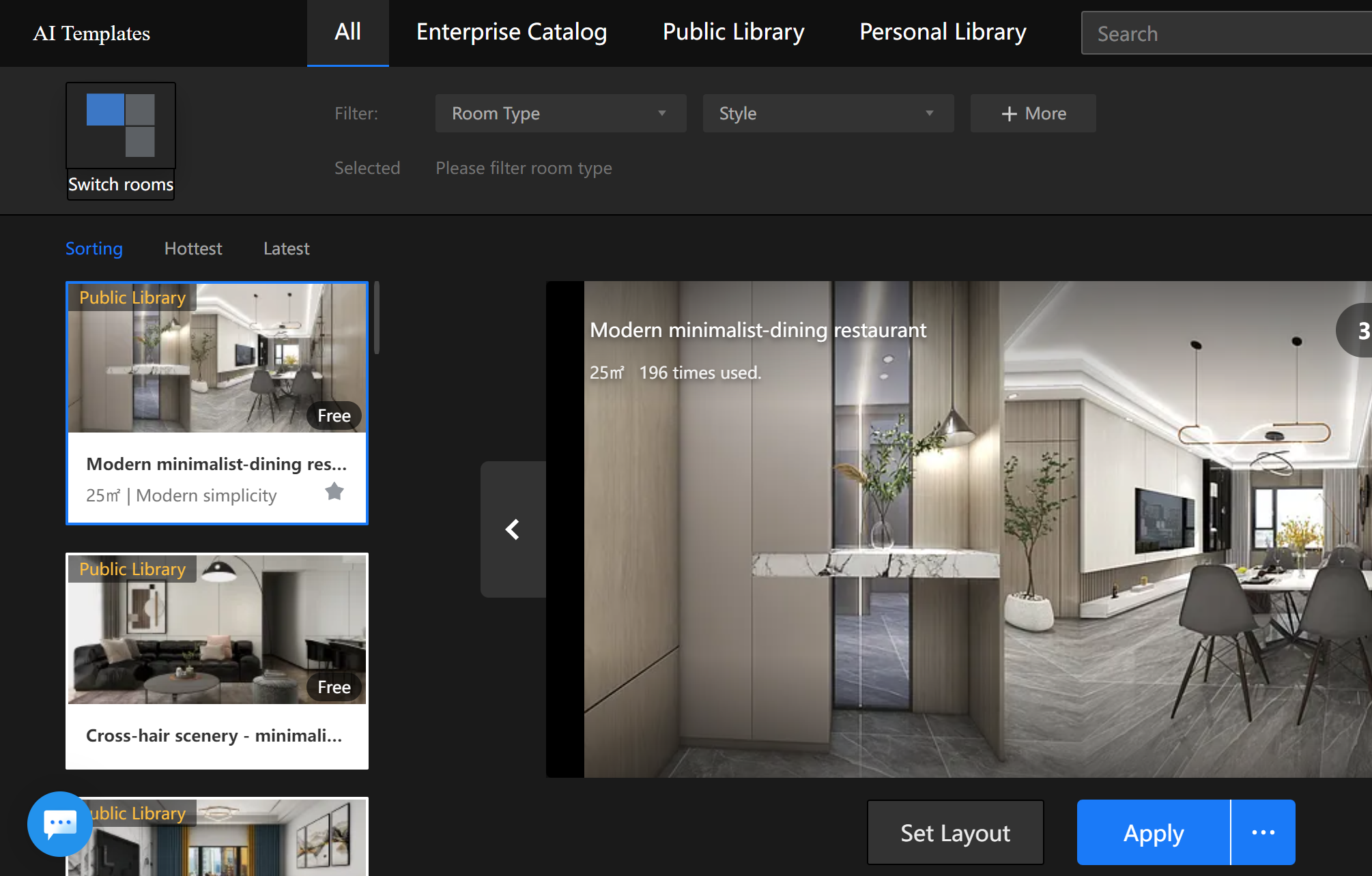Click the 25㎡ | Modern simplicity text
Image resolution: width=1372 pixels, height=876 pixels.
coord(182,495)
